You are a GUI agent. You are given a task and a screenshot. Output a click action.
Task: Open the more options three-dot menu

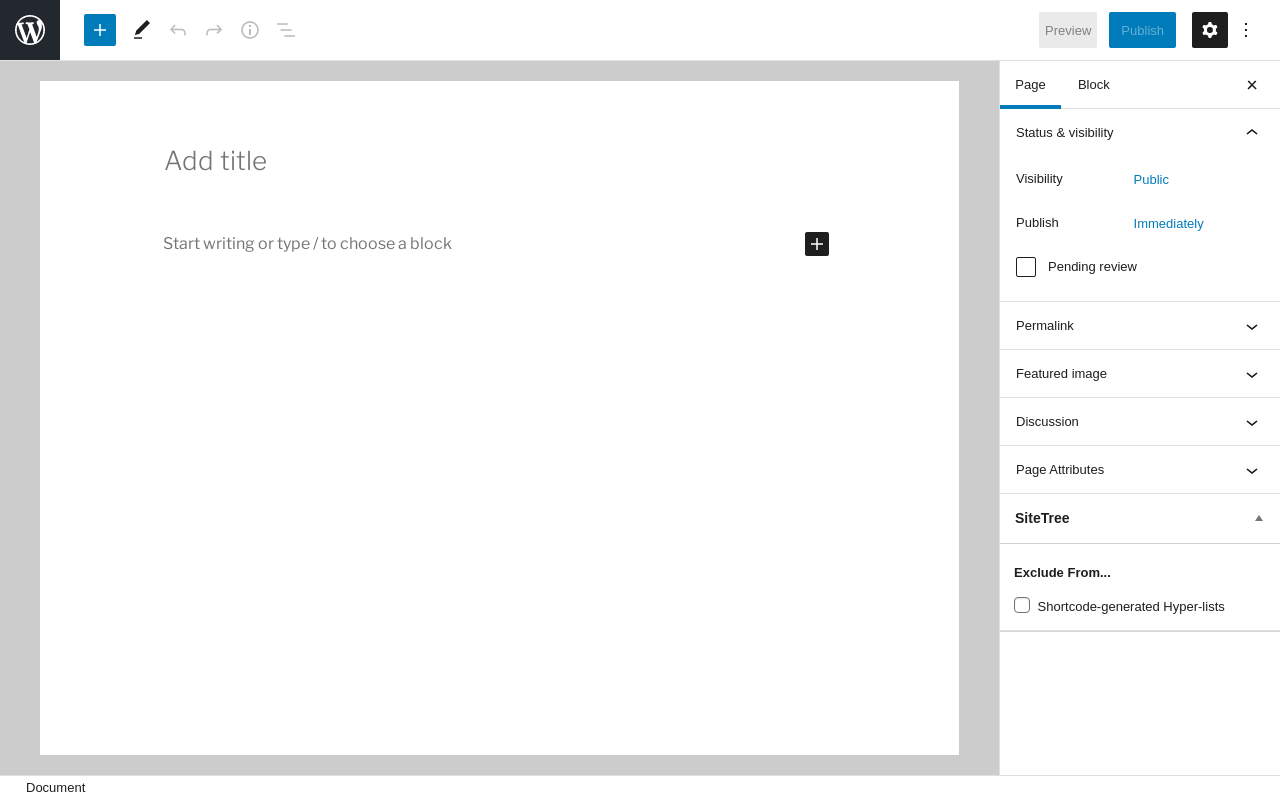click(1246, 30)
